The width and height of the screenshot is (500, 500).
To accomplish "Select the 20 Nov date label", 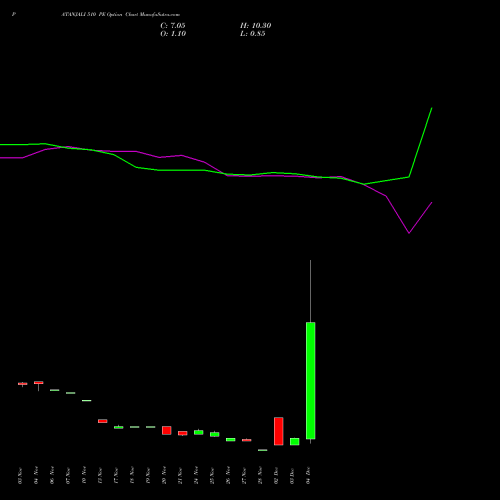I will click(x=164, y=475).
